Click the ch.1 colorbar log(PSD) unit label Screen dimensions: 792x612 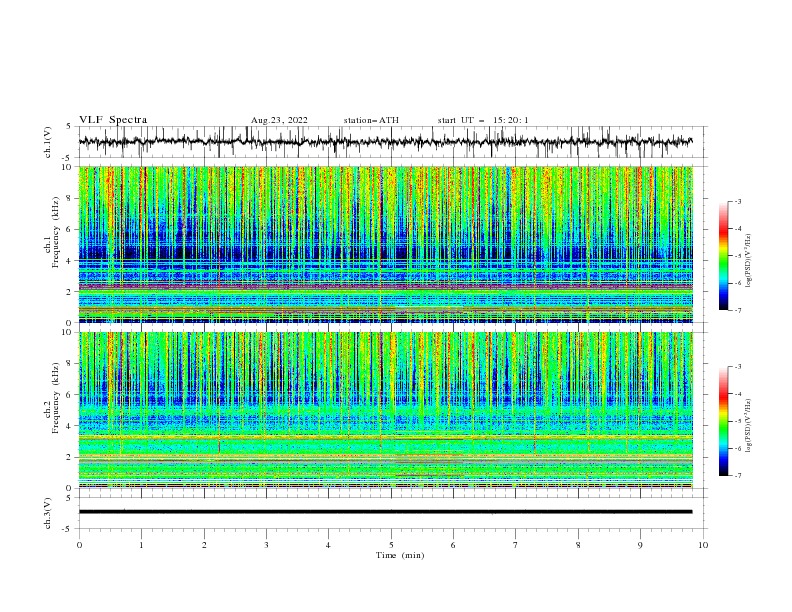point(749,261)
